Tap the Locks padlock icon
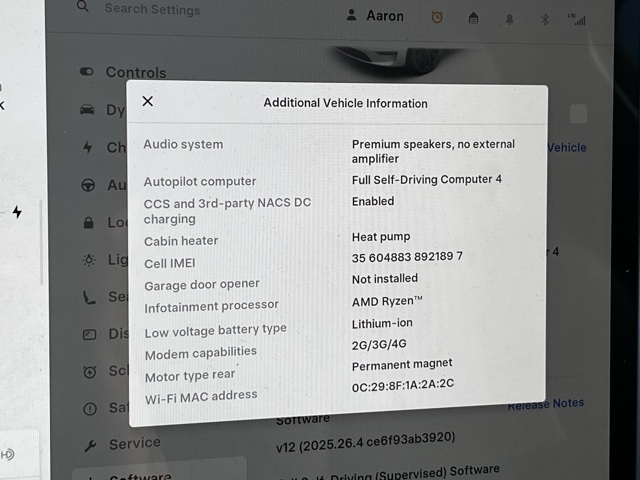 click(88, 223)
